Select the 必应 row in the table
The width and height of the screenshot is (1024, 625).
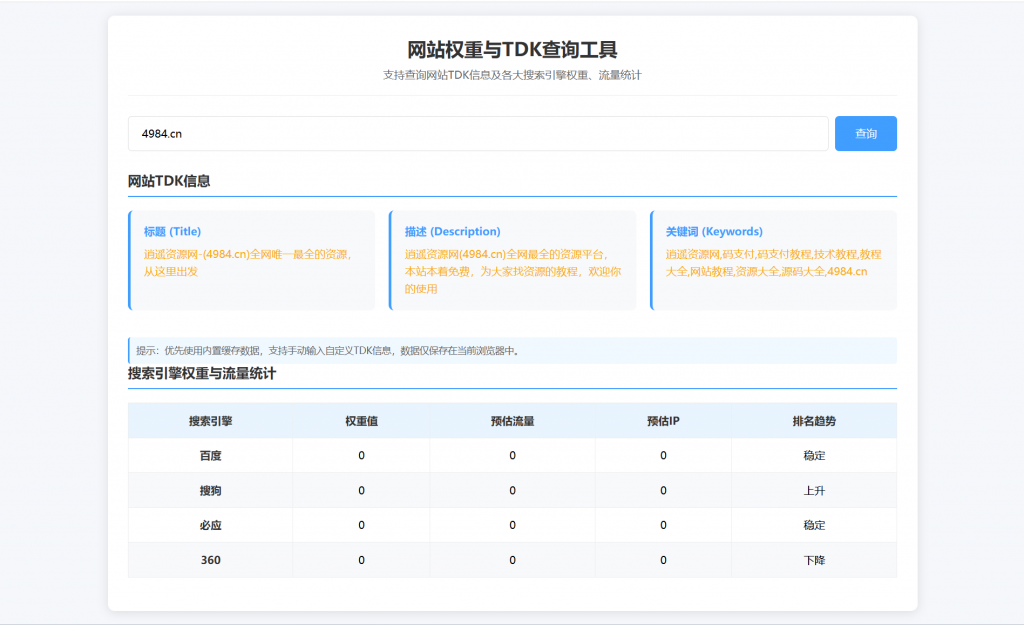point(211,525)
